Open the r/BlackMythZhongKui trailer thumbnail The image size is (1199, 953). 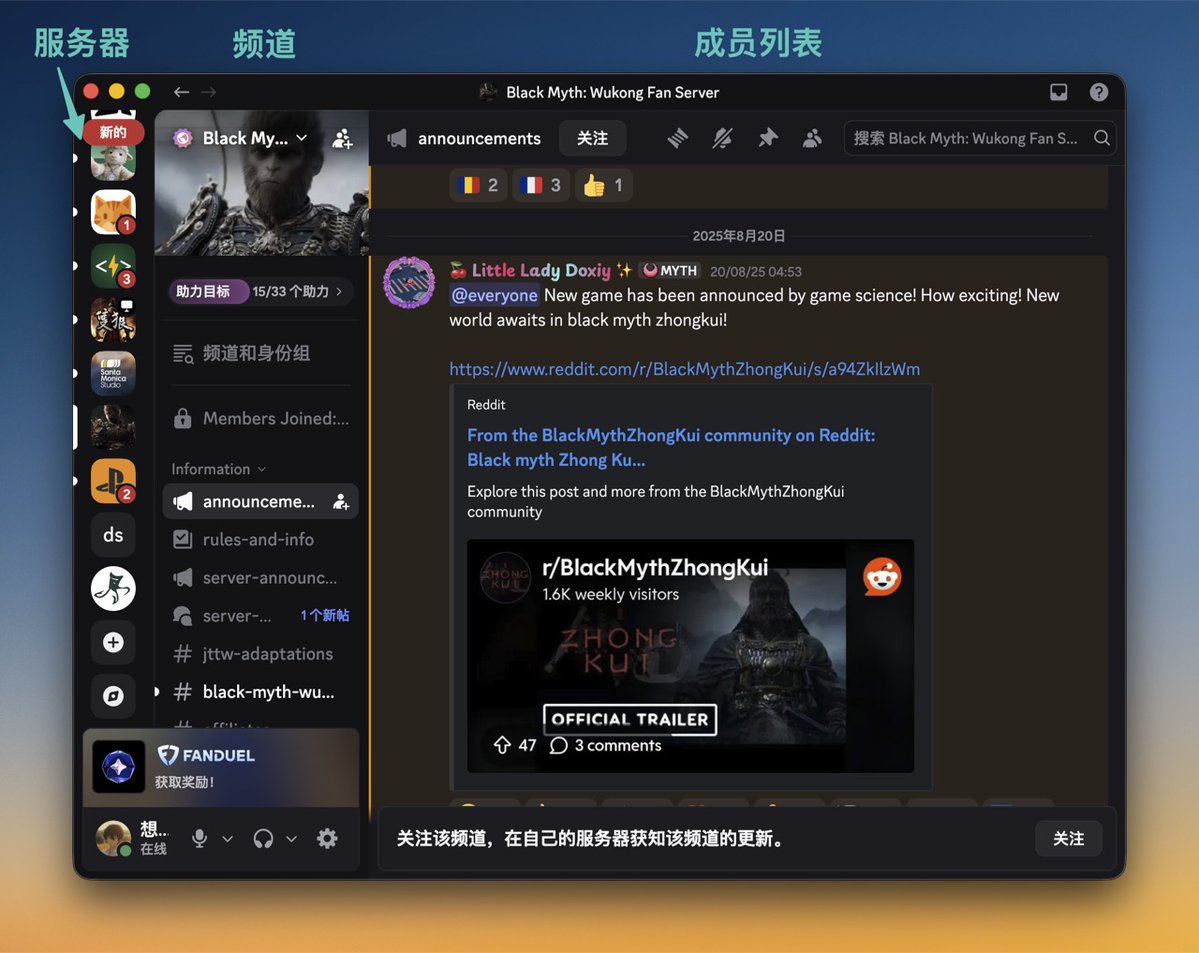pyautogui.click(x=690, y=655)
